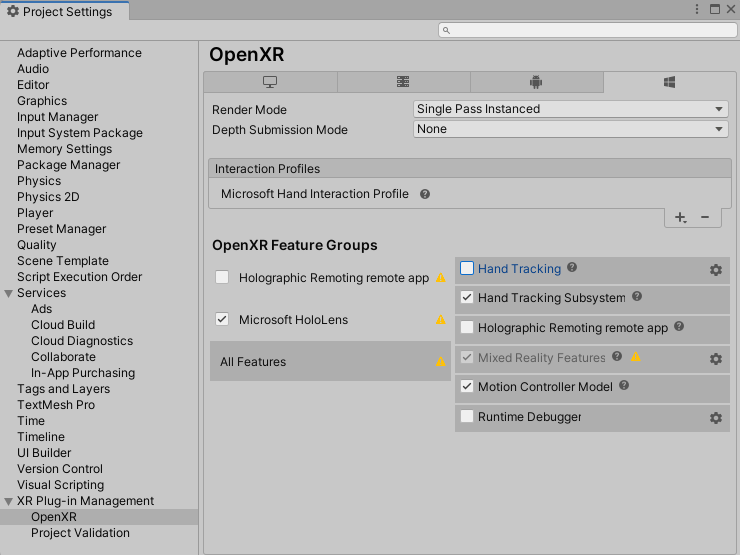This screenshot has height=555, width=740.
Task: Open In-App Purchasing under Services
Action: click(x=83, y=373)
